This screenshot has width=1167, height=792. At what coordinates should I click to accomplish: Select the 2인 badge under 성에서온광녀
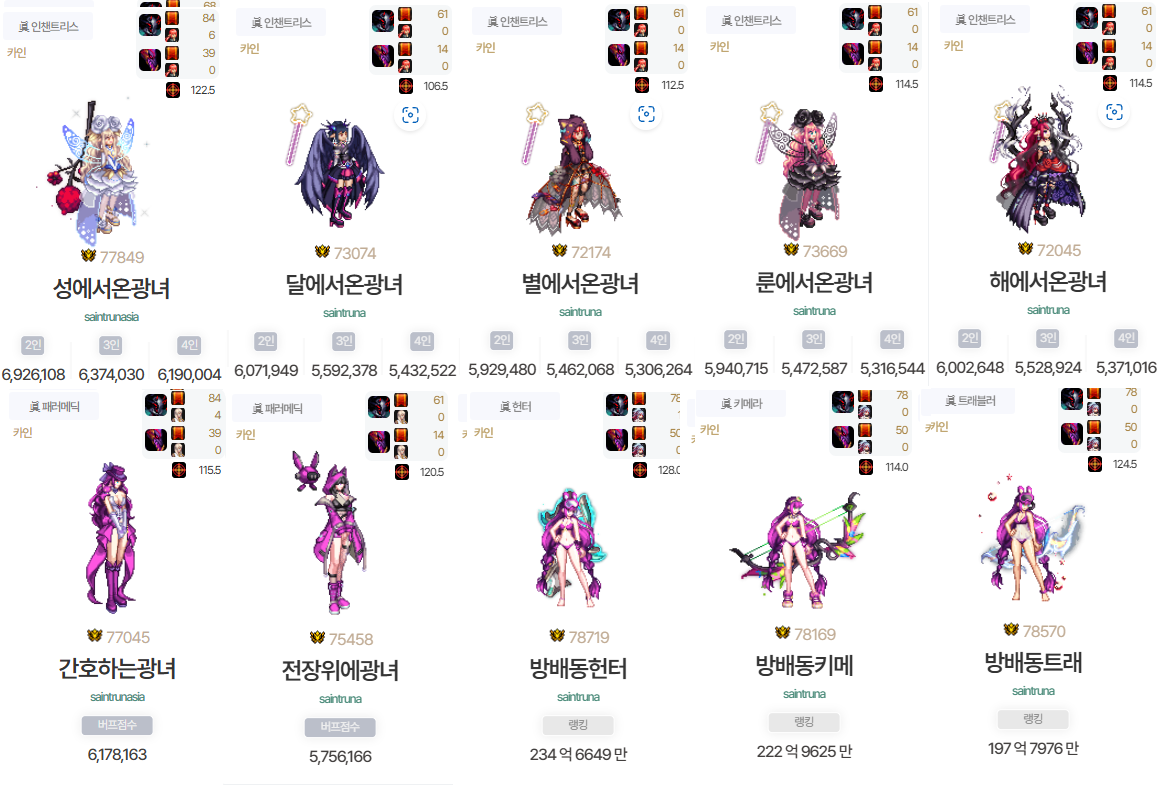[x=33, y=345]
